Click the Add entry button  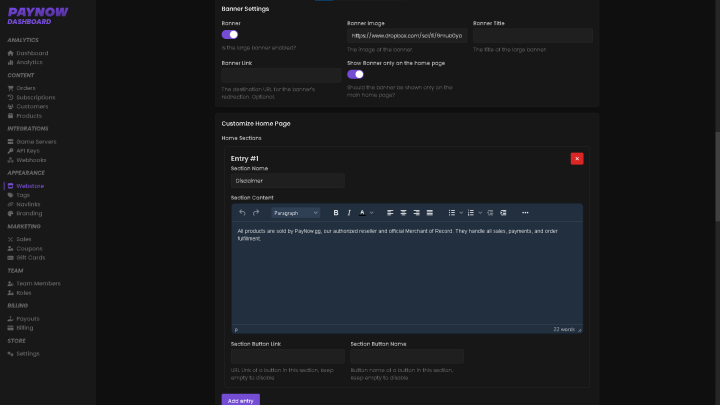pos(240,400)
